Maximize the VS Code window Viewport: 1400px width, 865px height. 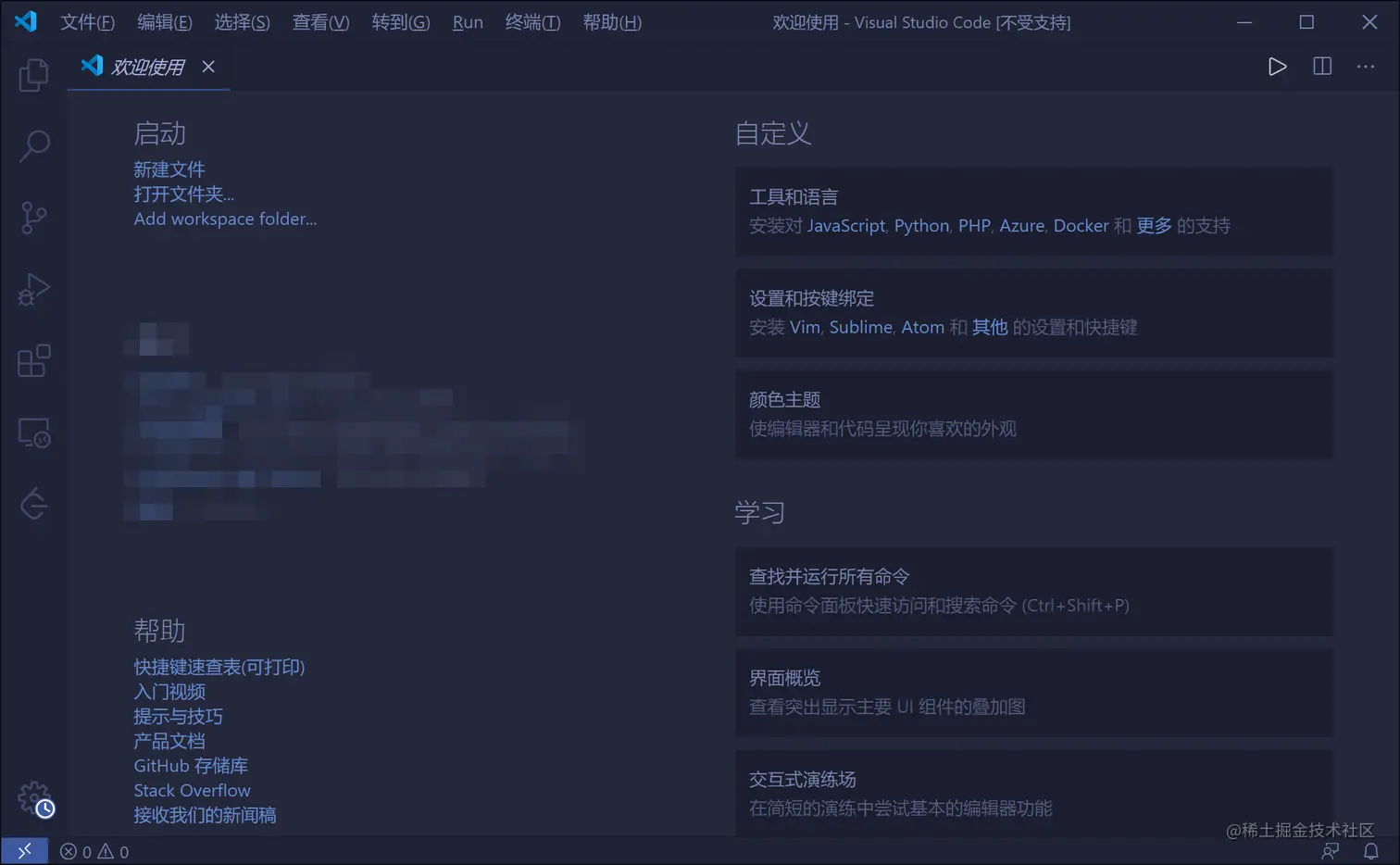click(x=1306, y=22)
